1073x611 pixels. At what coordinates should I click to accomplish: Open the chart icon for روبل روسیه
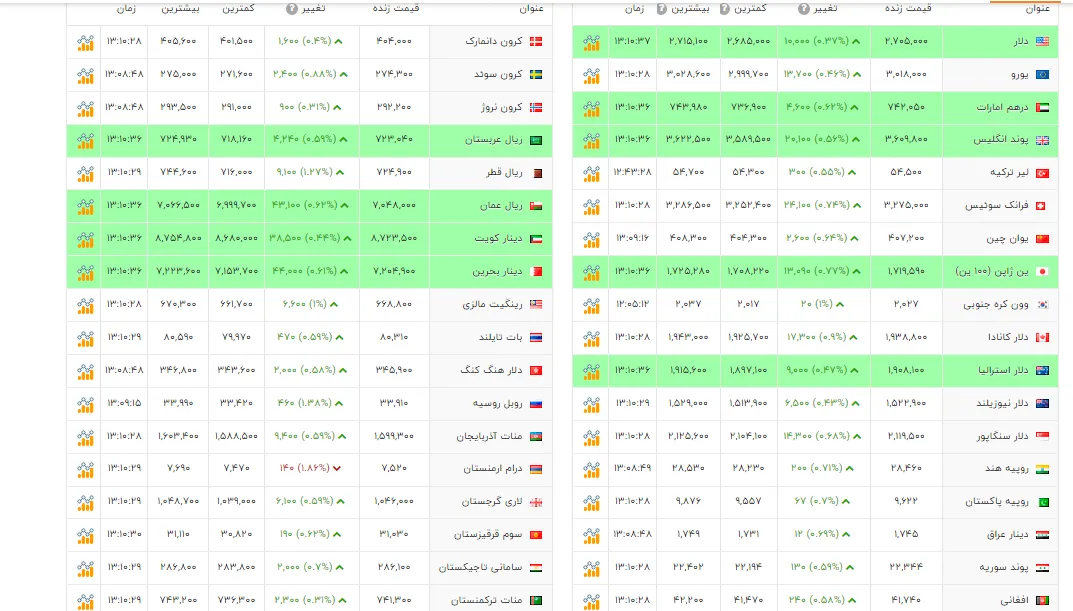[86, 404]
